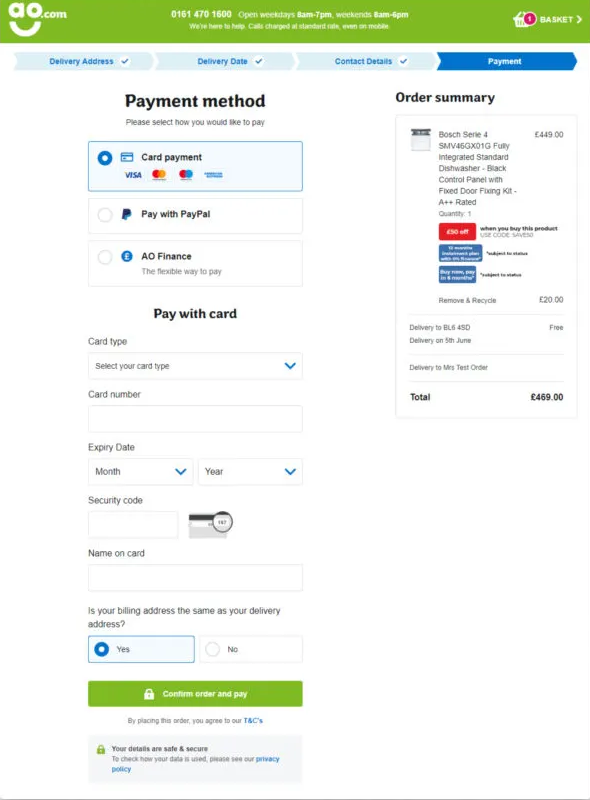Expand the expiry Month dropdown
The width and height of the screenshot is (590, 800).
point(140,471)
